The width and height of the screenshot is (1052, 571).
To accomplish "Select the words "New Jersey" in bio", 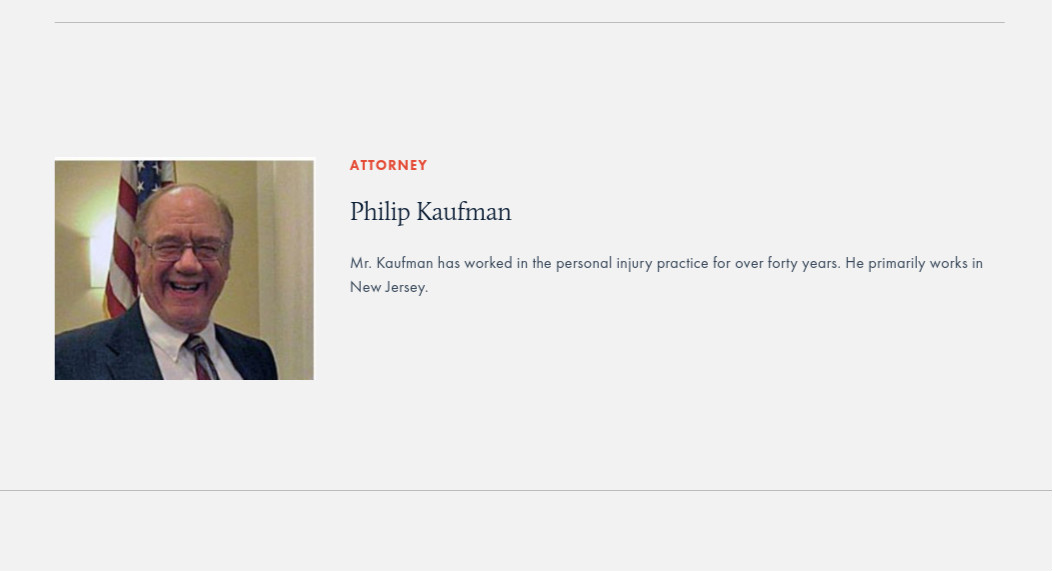I will (x=387, y=287).
